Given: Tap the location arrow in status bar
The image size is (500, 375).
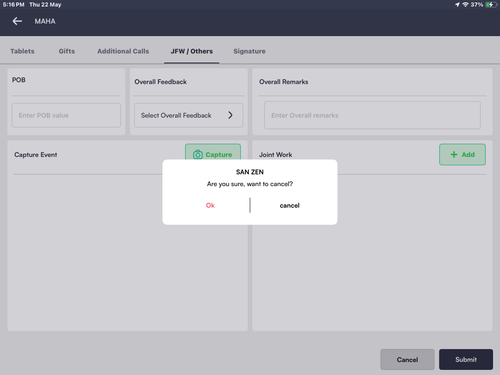Looking at the screenshot, I should pyautogui.click(x=457, y=5).
